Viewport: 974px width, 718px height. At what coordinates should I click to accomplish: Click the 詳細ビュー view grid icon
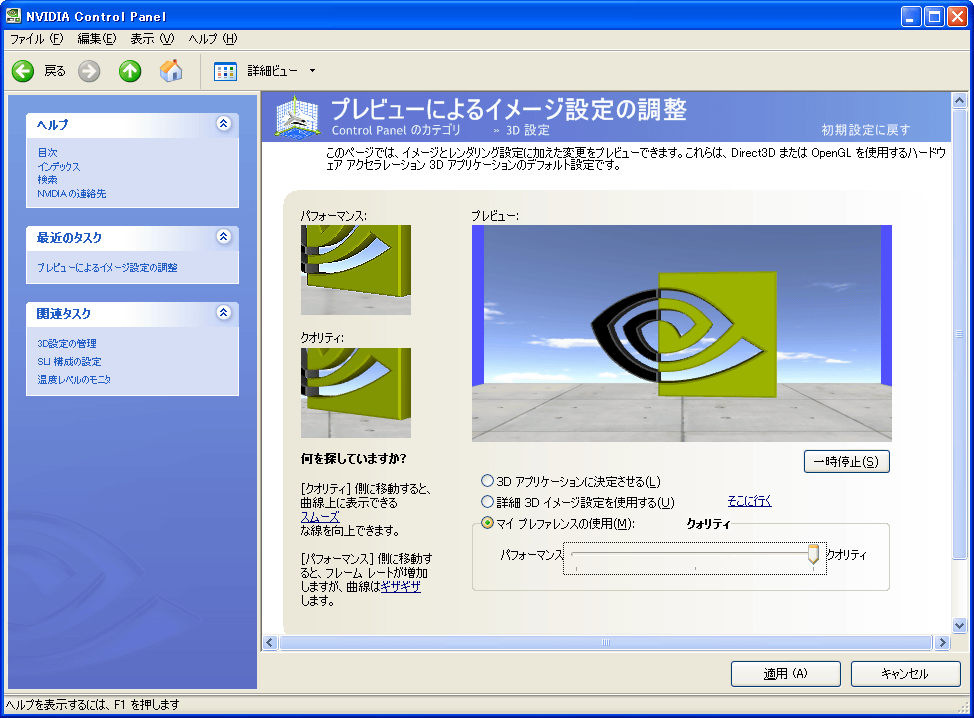point(225,71)
